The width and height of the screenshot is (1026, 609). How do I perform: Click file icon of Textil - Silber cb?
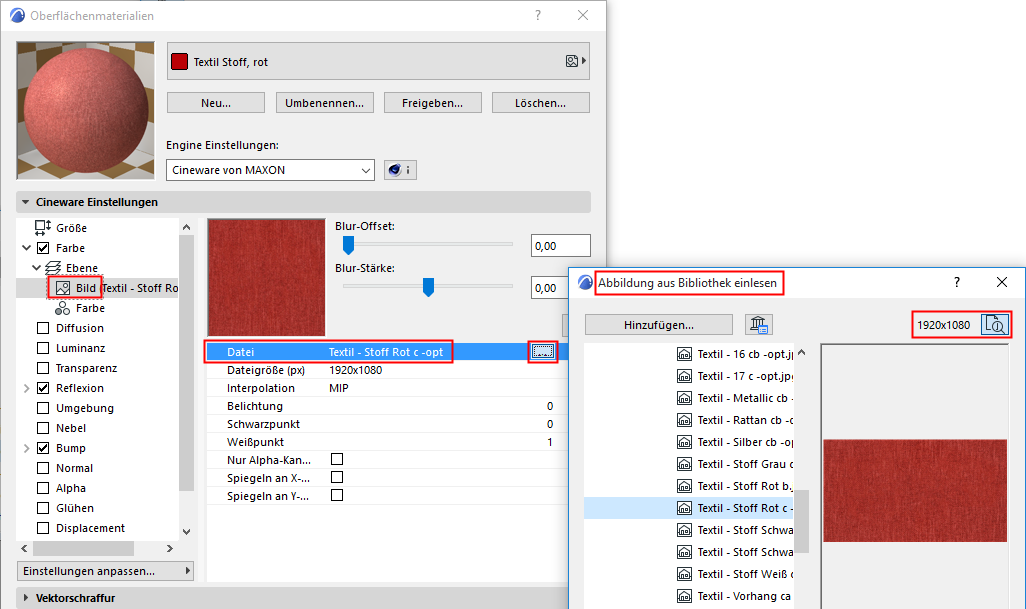[684, 442]
